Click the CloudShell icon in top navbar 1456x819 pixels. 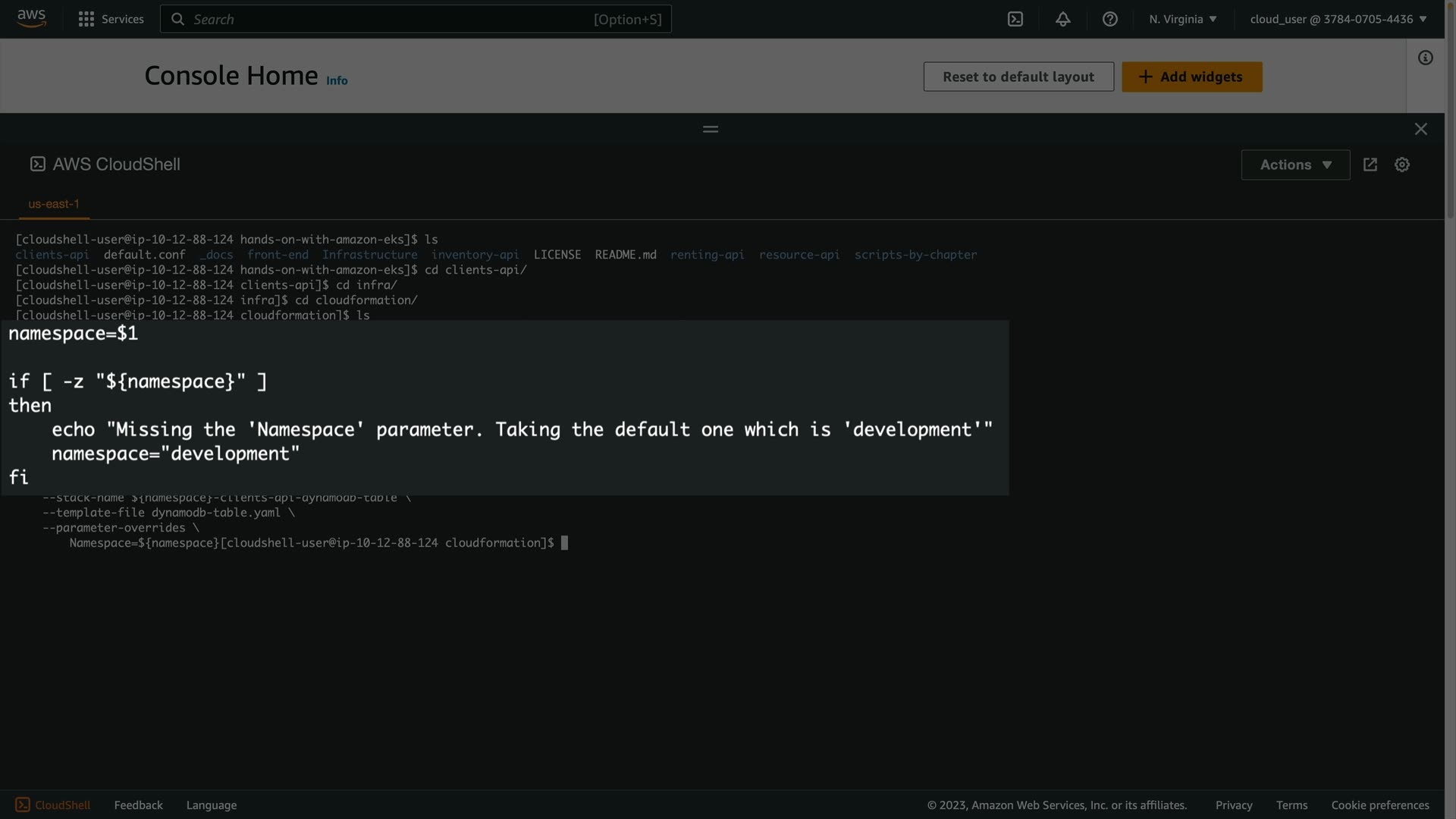click(x=1015, y=19)
